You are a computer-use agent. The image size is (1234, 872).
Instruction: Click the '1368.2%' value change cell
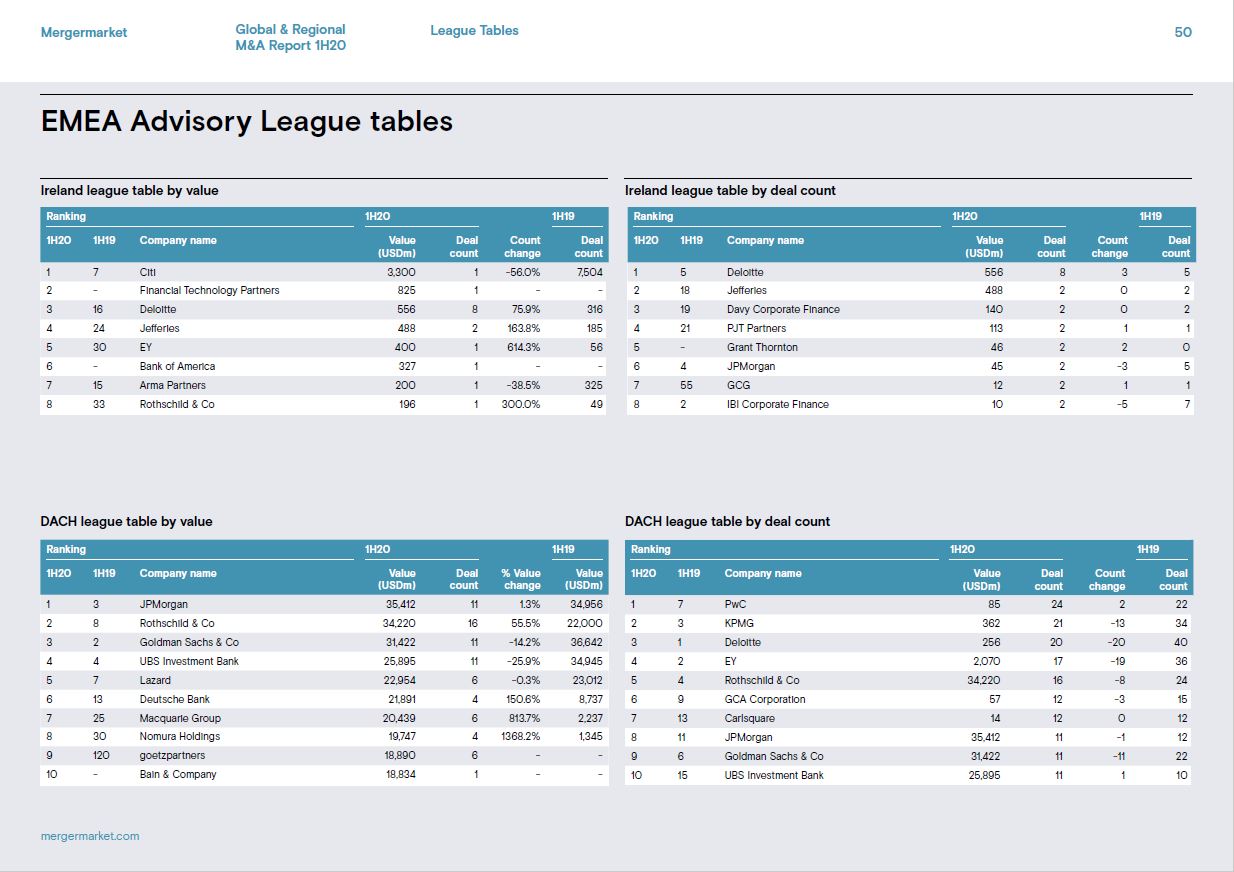[x=520, y=736]
